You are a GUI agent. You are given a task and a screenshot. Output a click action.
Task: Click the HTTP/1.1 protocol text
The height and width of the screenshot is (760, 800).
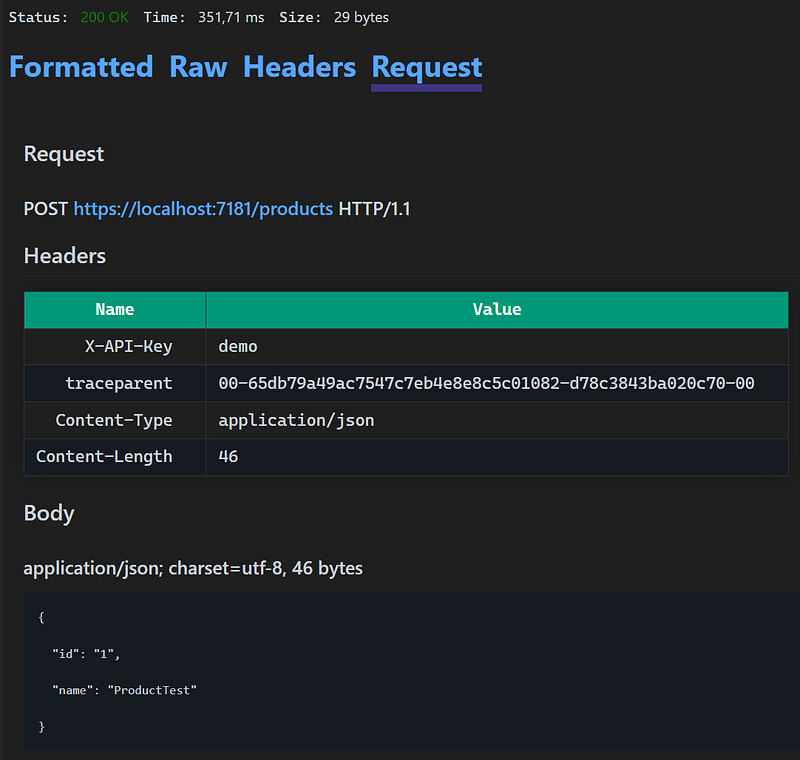[x=374, y=209]
